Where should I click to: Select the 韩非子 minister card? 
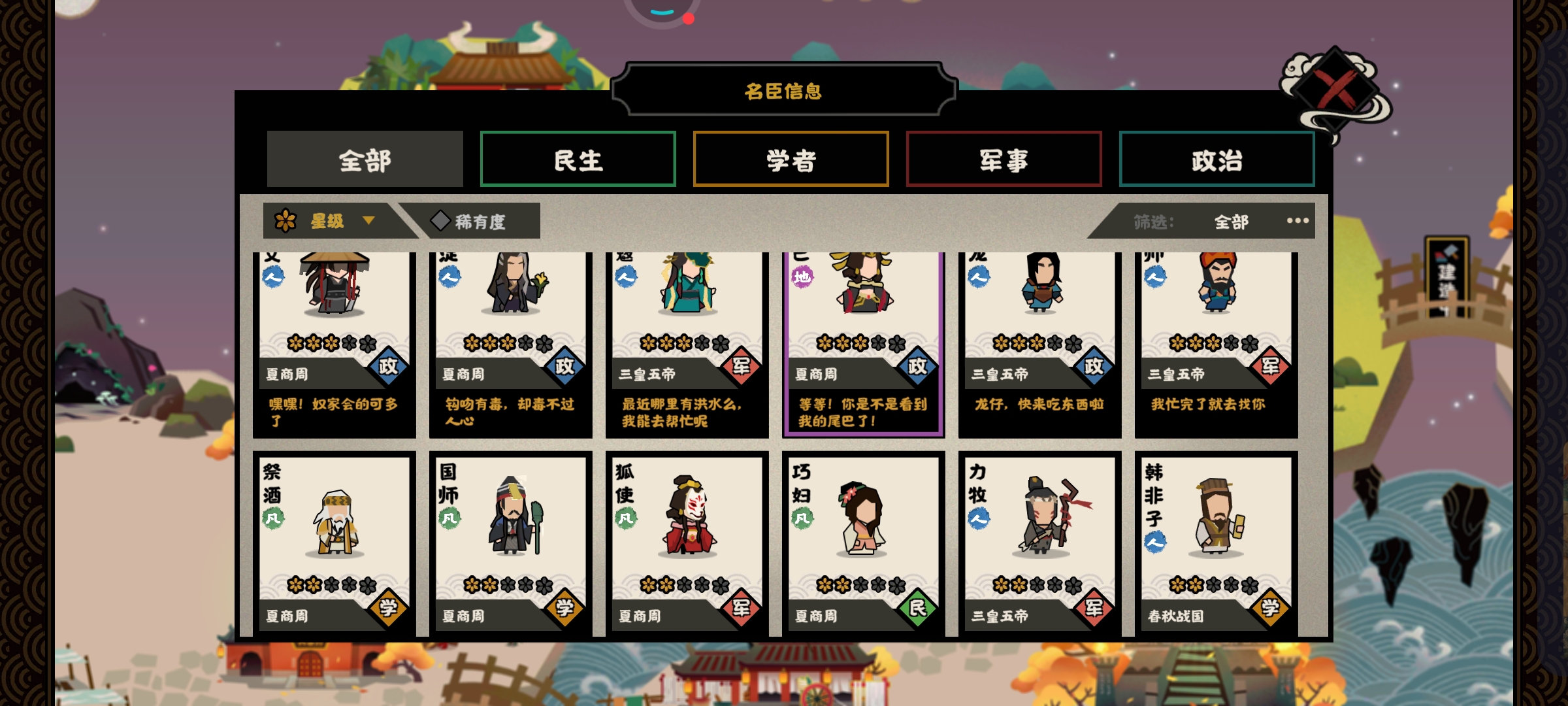coord(1216,543)
